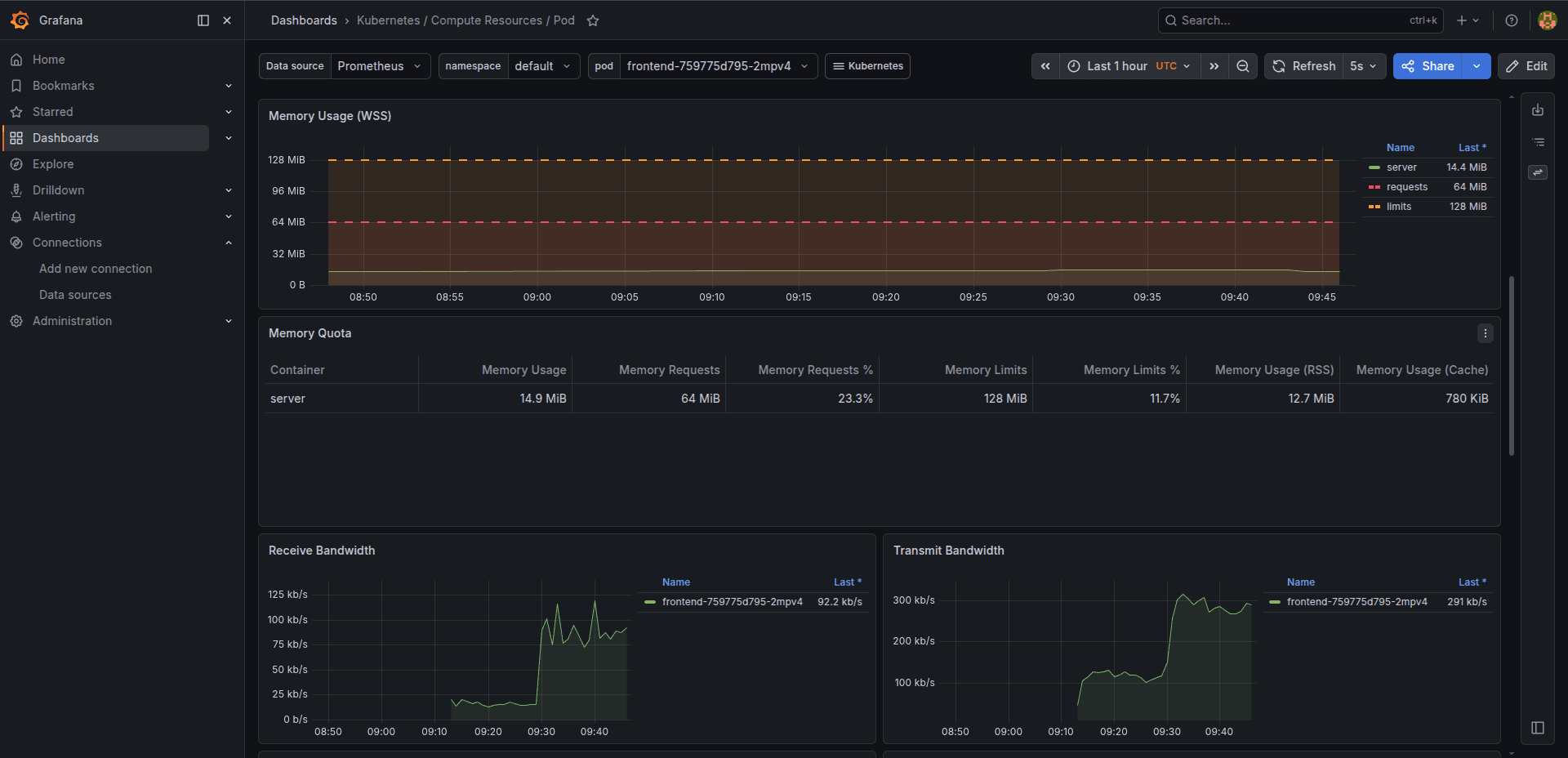The image size is (1568, 758).
Task: Focus the Search input field
Action: point(1300,20)
